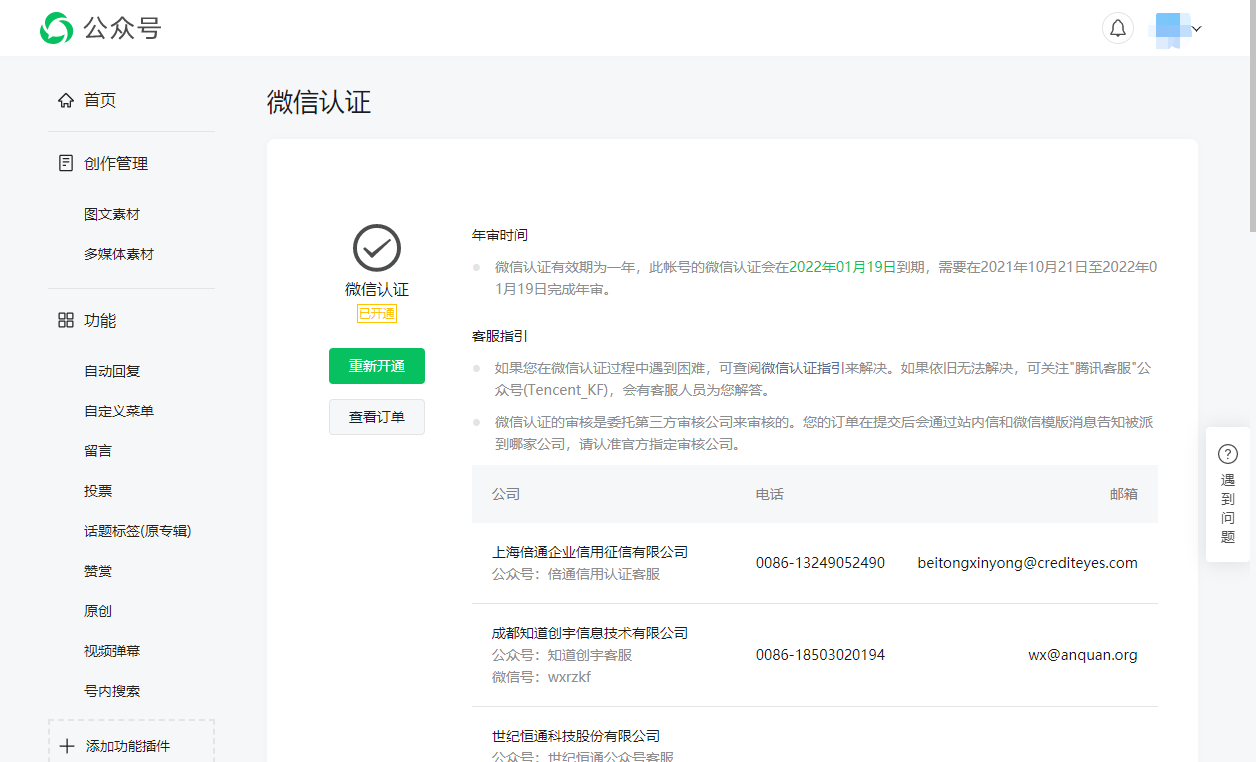Screen dimensions: 1256x762
Task: Go to 话题标签(原专辑) page
Action: click(137, 531)
